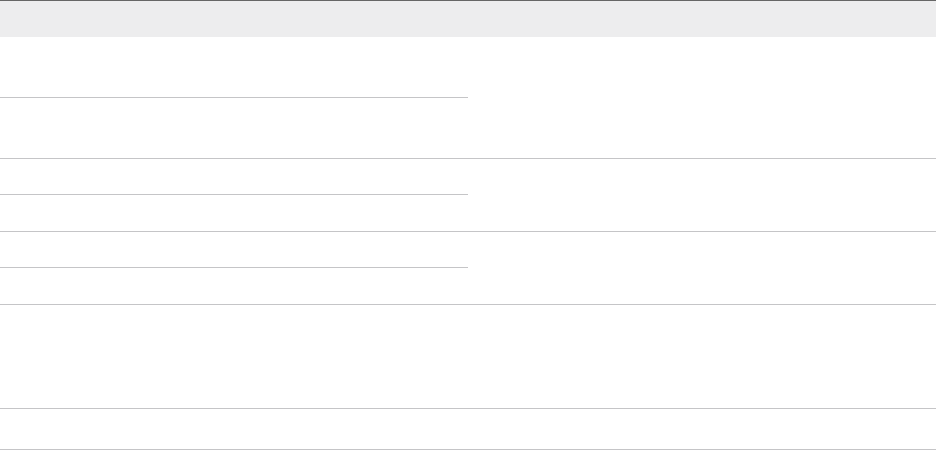Click the second merged right-column cell
This screenshot has width=936, height=450.
(702, 195)
